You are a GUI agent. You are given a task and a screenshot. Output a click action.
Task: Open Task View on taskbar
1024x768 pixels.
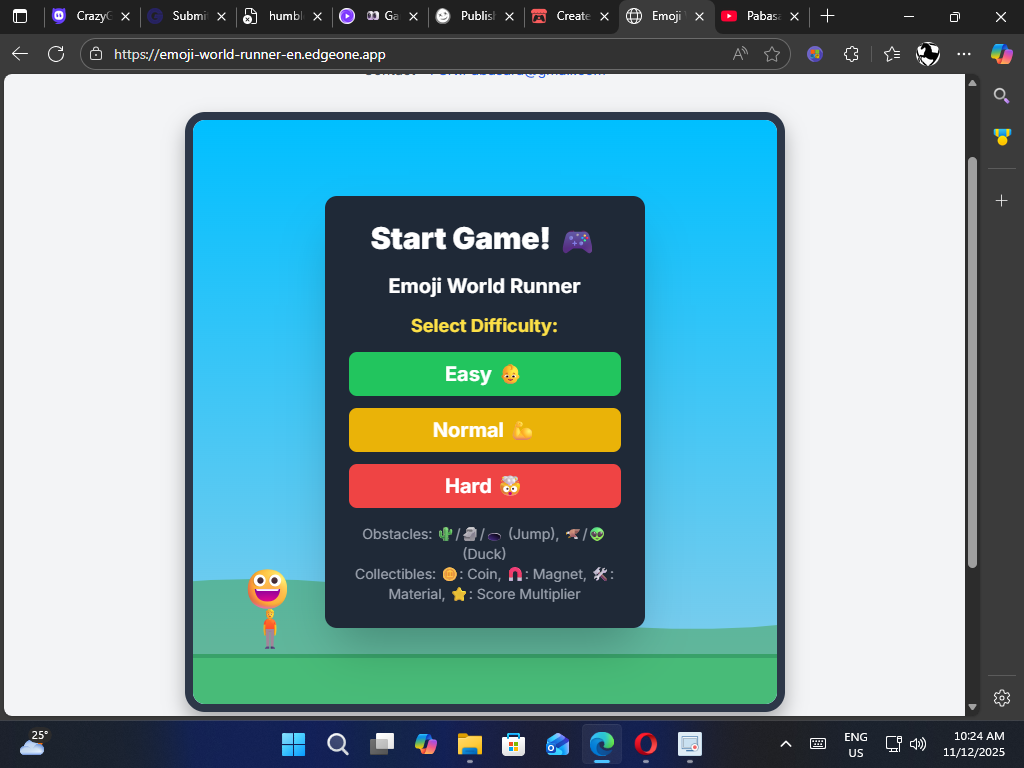(382, 744)
